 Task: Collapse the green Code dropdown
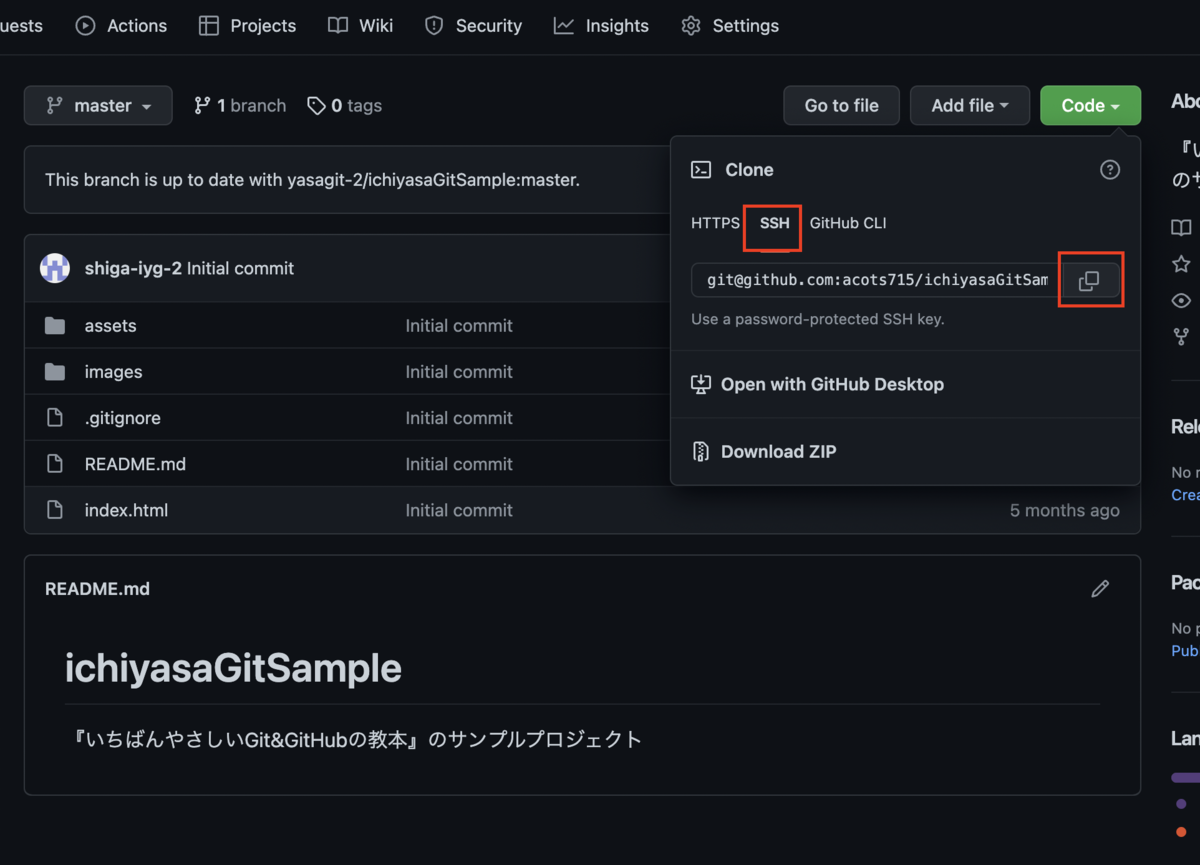click(1090, 105)
